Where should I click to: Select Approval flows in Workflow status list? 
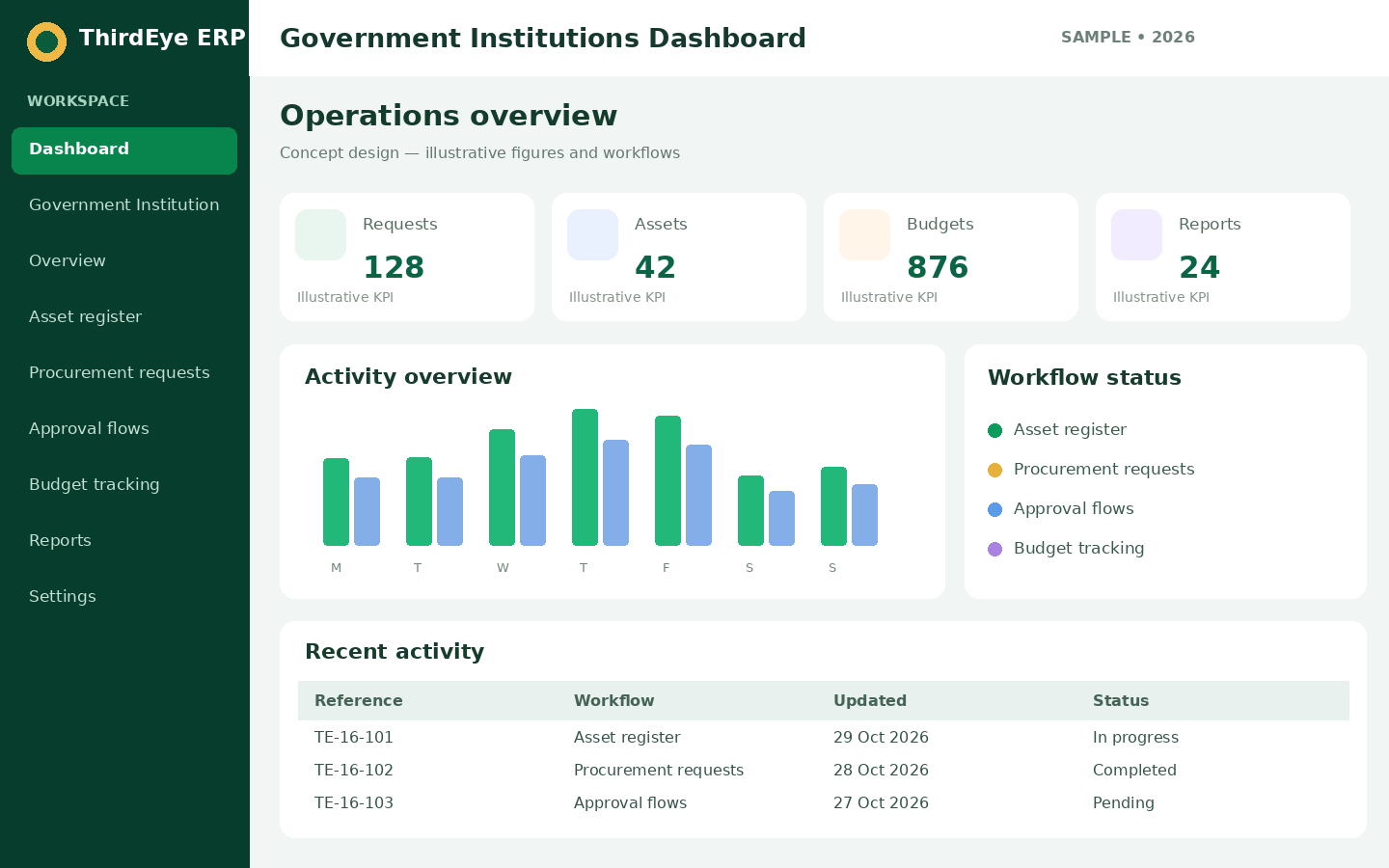tap(1074, 509)
